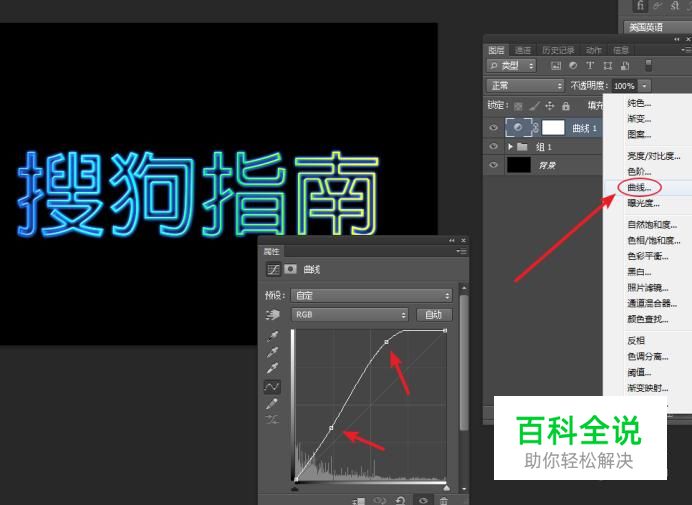Select the edit-points curve tool

point(272,387)
